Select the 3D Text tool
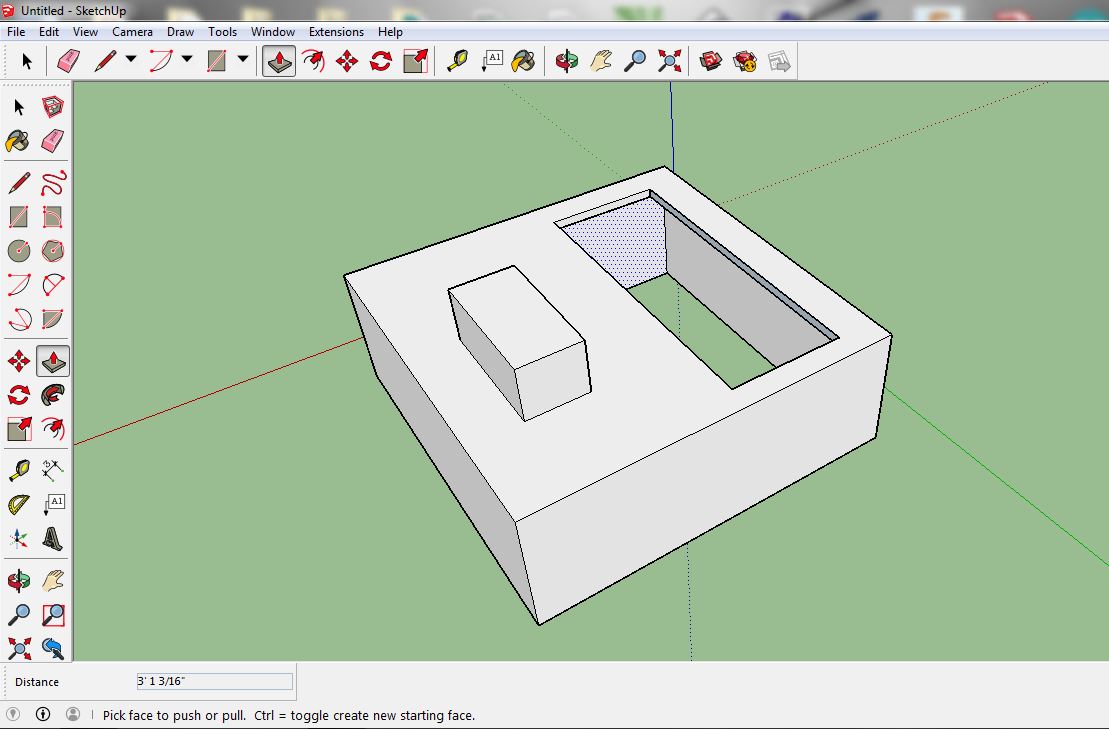Viewport: 1109px width, 729px height. click(x=53, y=539)
